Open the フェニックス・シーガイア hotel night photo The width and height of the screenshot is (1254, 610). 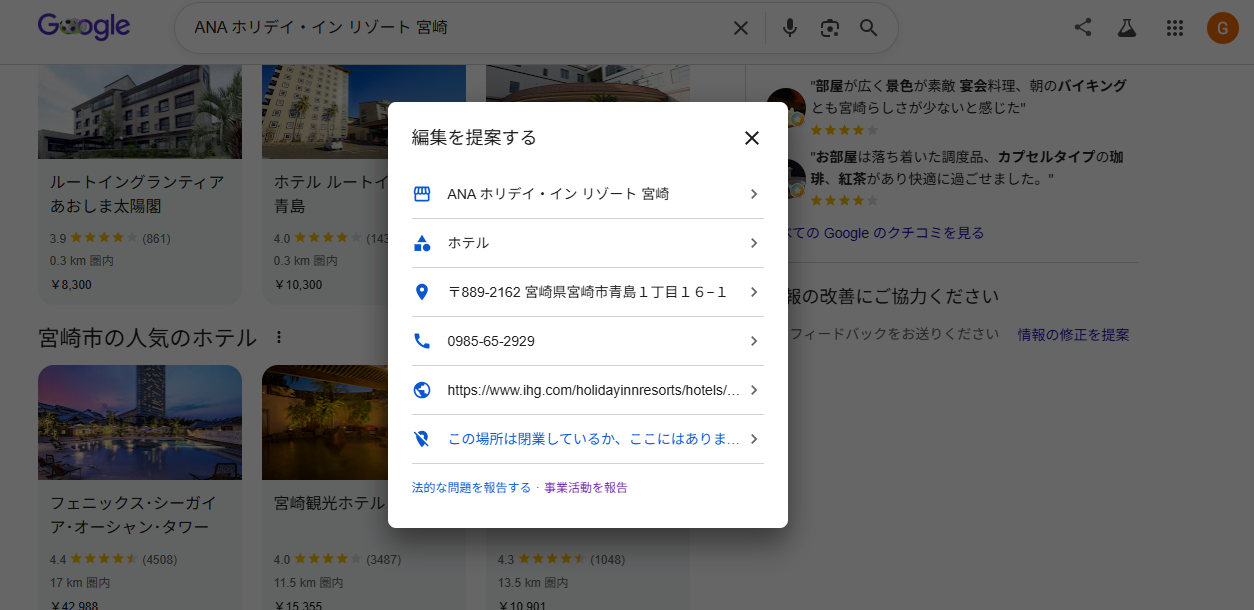(x=140, y=422)
